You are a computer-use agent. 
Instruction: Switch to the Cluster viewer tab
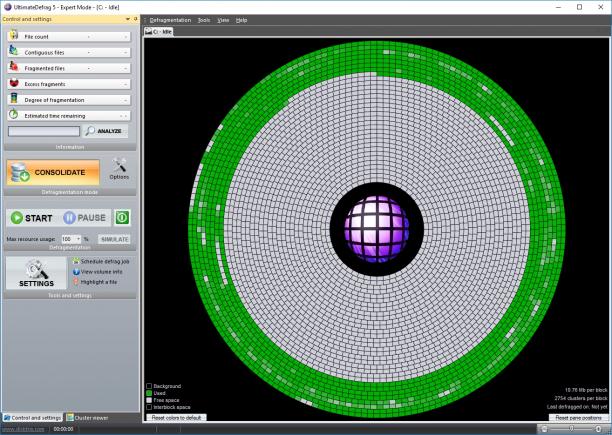coord(88,417)
